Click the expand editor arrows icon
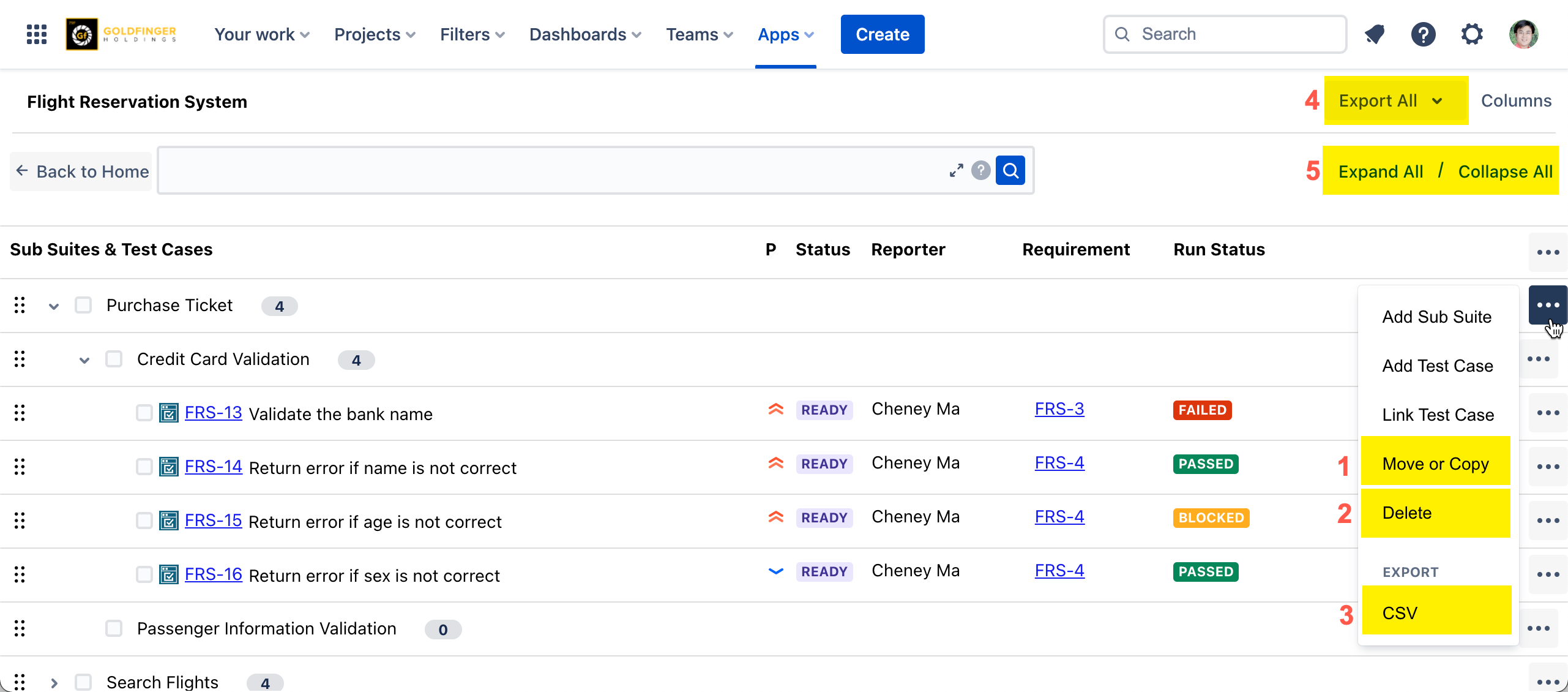This screenshot has width=1568, height=692. [x=956, y=170]
